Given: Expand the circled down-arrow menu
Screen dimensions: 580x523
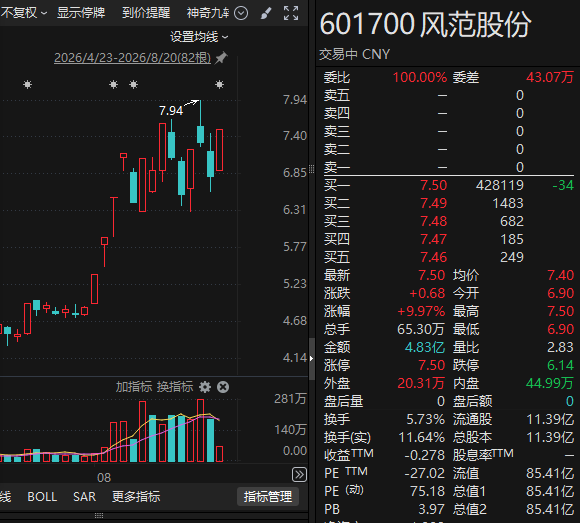Looking at the screenshot, I should click(x=241, y=13).
